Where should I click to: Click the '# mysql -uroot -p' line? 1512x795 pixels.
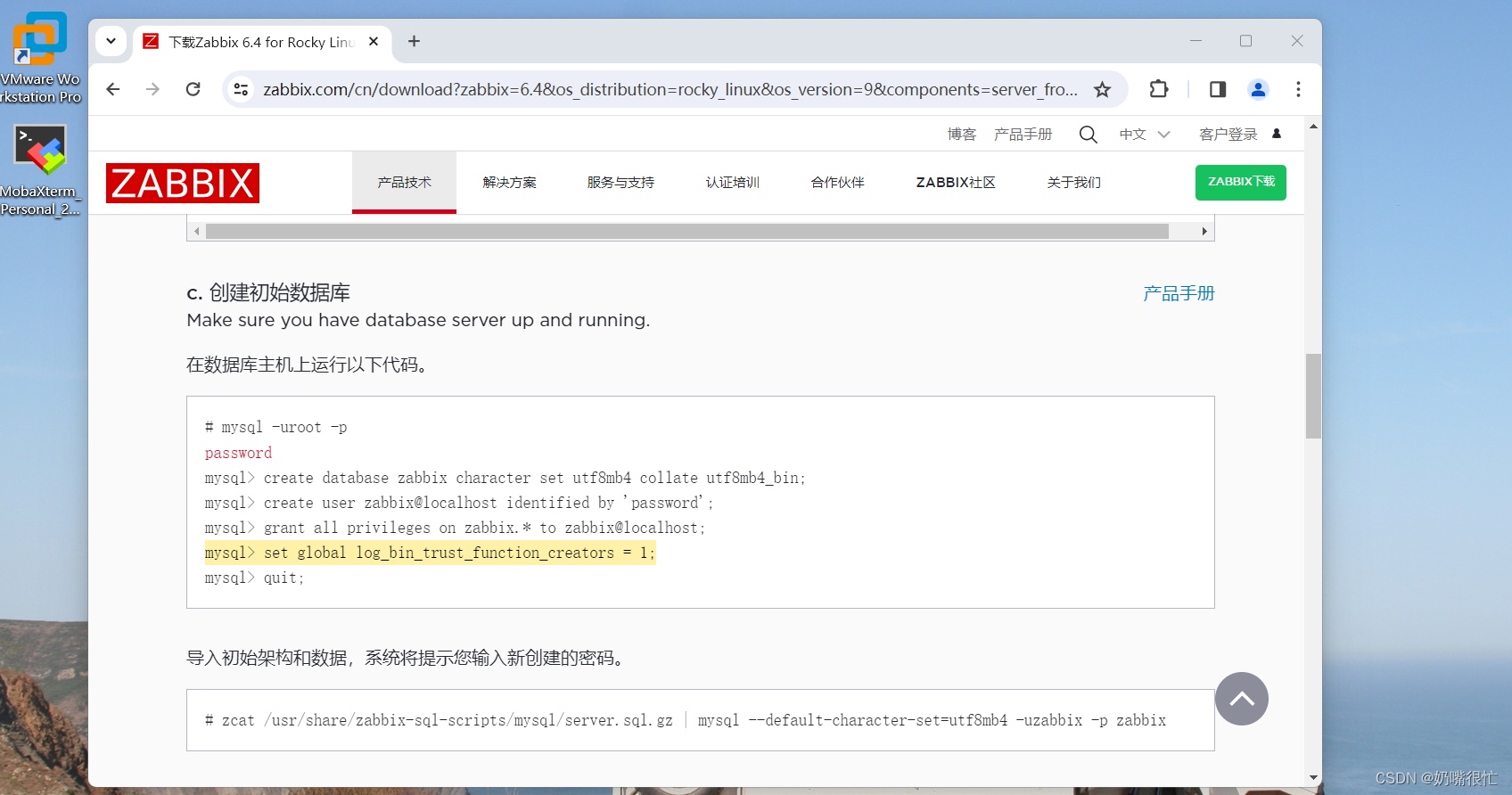coord(275,427)
